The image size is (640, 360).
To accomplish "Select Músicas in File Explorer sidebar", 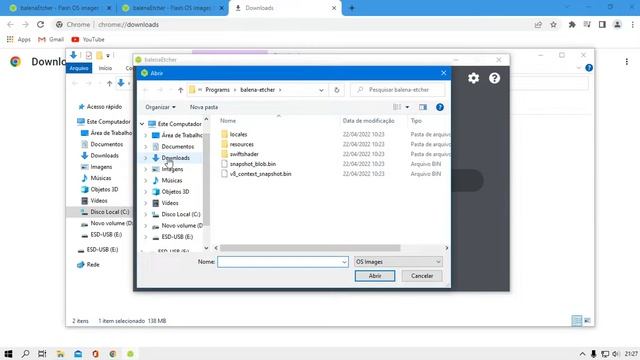I will 100,178.
